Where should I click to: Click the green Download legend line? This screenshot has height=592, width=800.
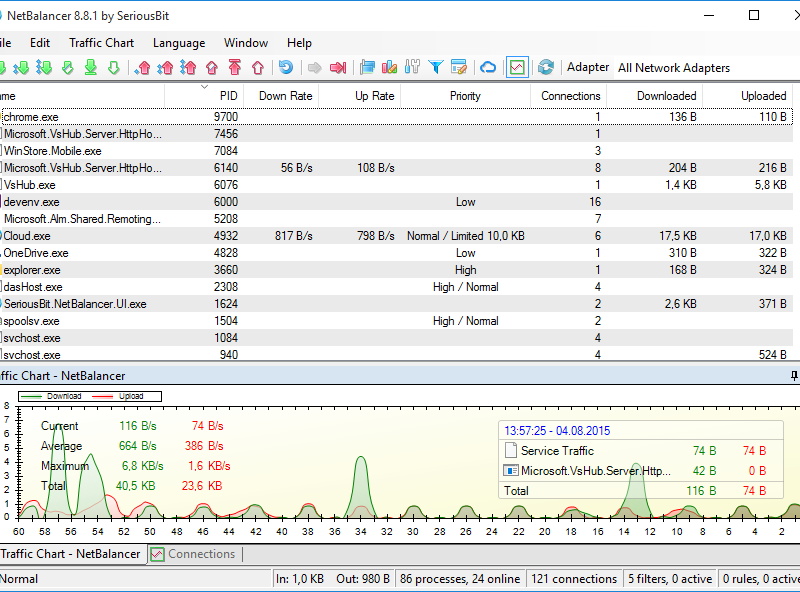point(31,397)
